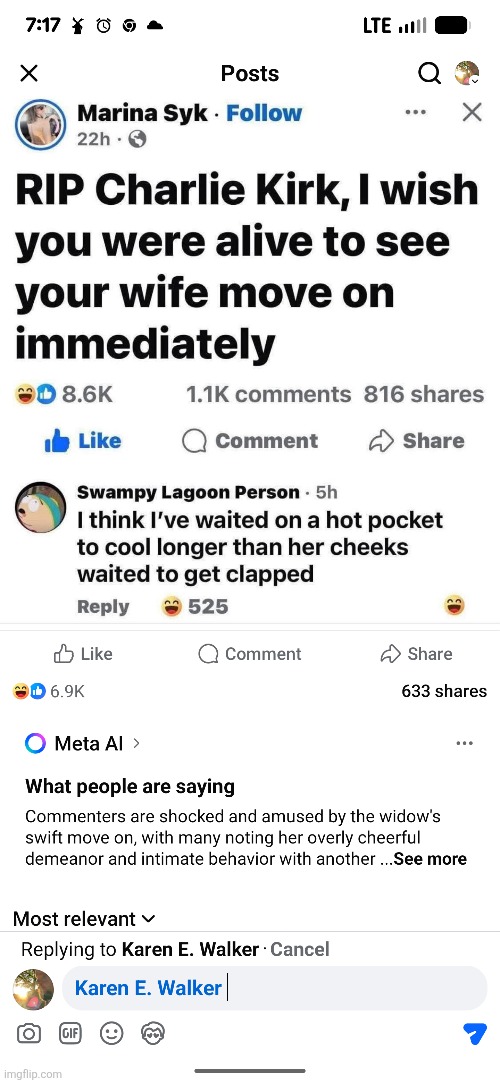The image size is (500, 1083).
Task: Send the reply with blue arrow
Action: 474,1033
